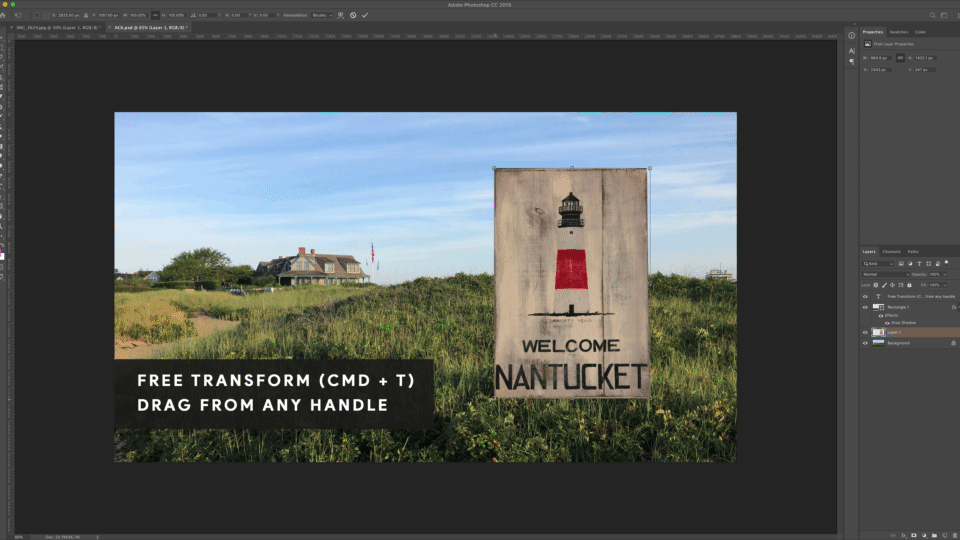This screenshot has height=540, width=960.
Task: Open the Character panel icon in collapsed dock
Action: (852, 51)
